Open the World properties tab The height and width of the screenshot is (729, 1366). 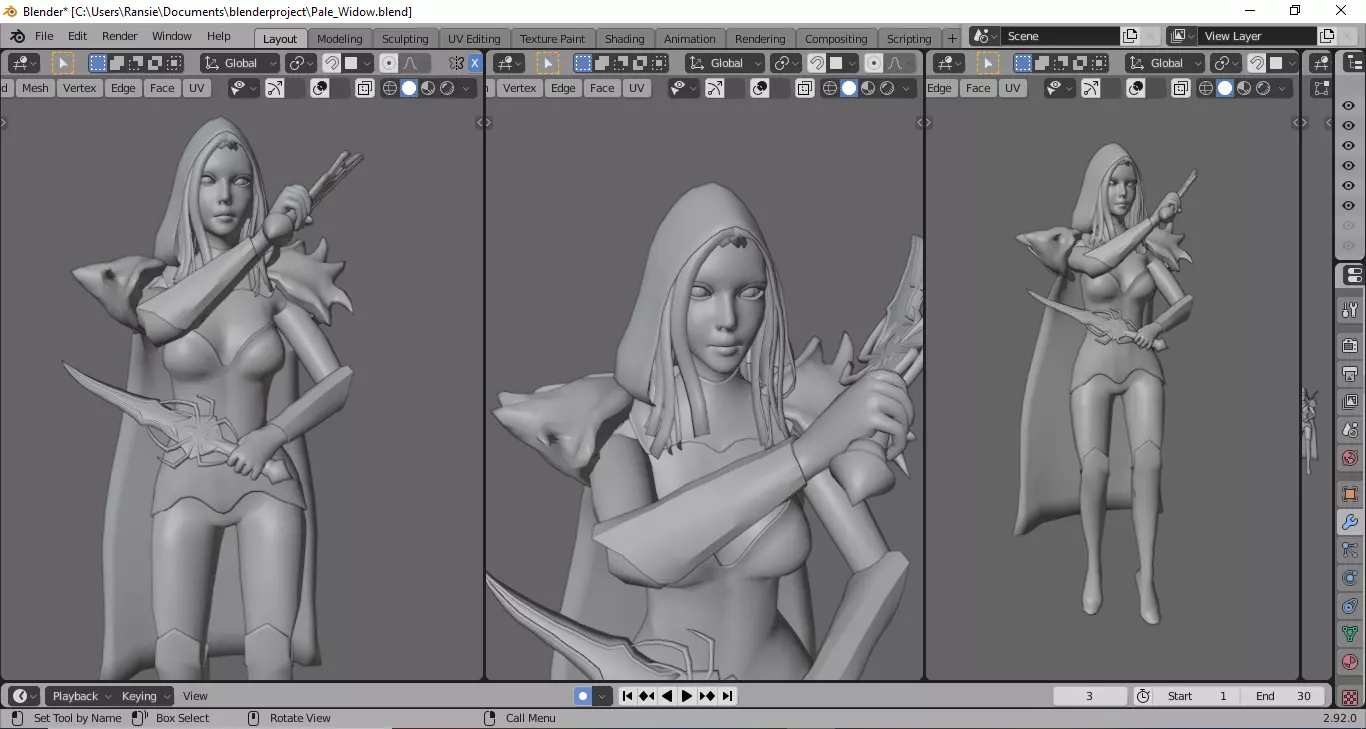click(1350, 458)
